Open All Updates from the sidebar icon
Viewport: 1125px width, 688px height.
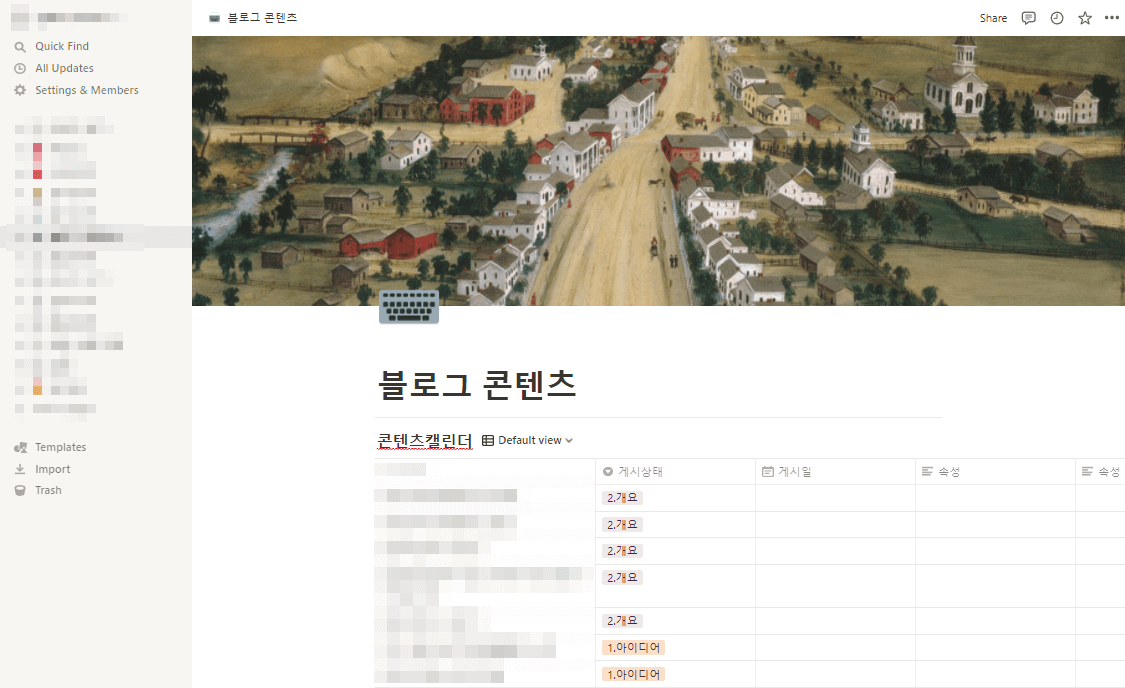(20, 67)
